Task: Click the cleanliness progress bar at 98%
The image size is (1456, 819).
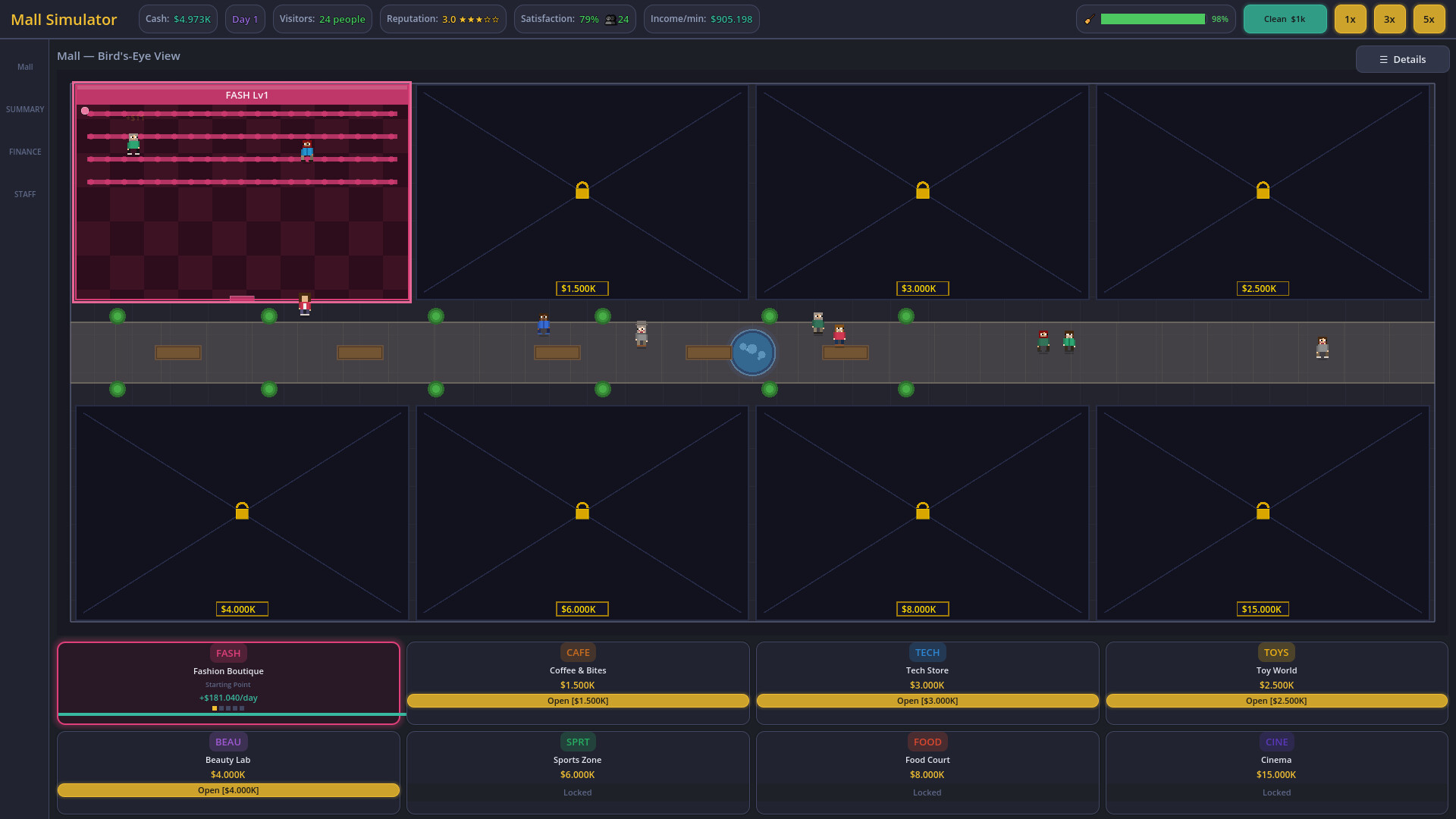Action: 1153,19
